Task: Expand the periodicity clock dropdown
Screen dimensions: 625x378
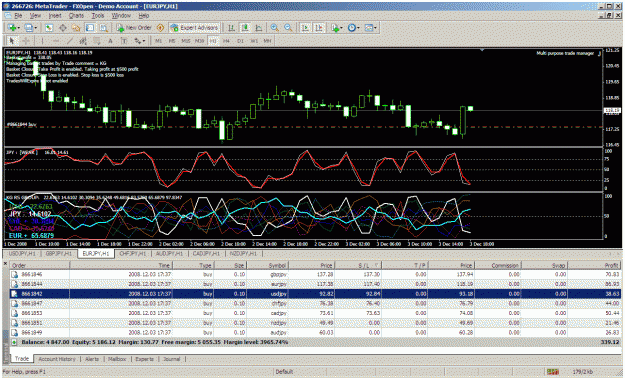Action: 358,28
